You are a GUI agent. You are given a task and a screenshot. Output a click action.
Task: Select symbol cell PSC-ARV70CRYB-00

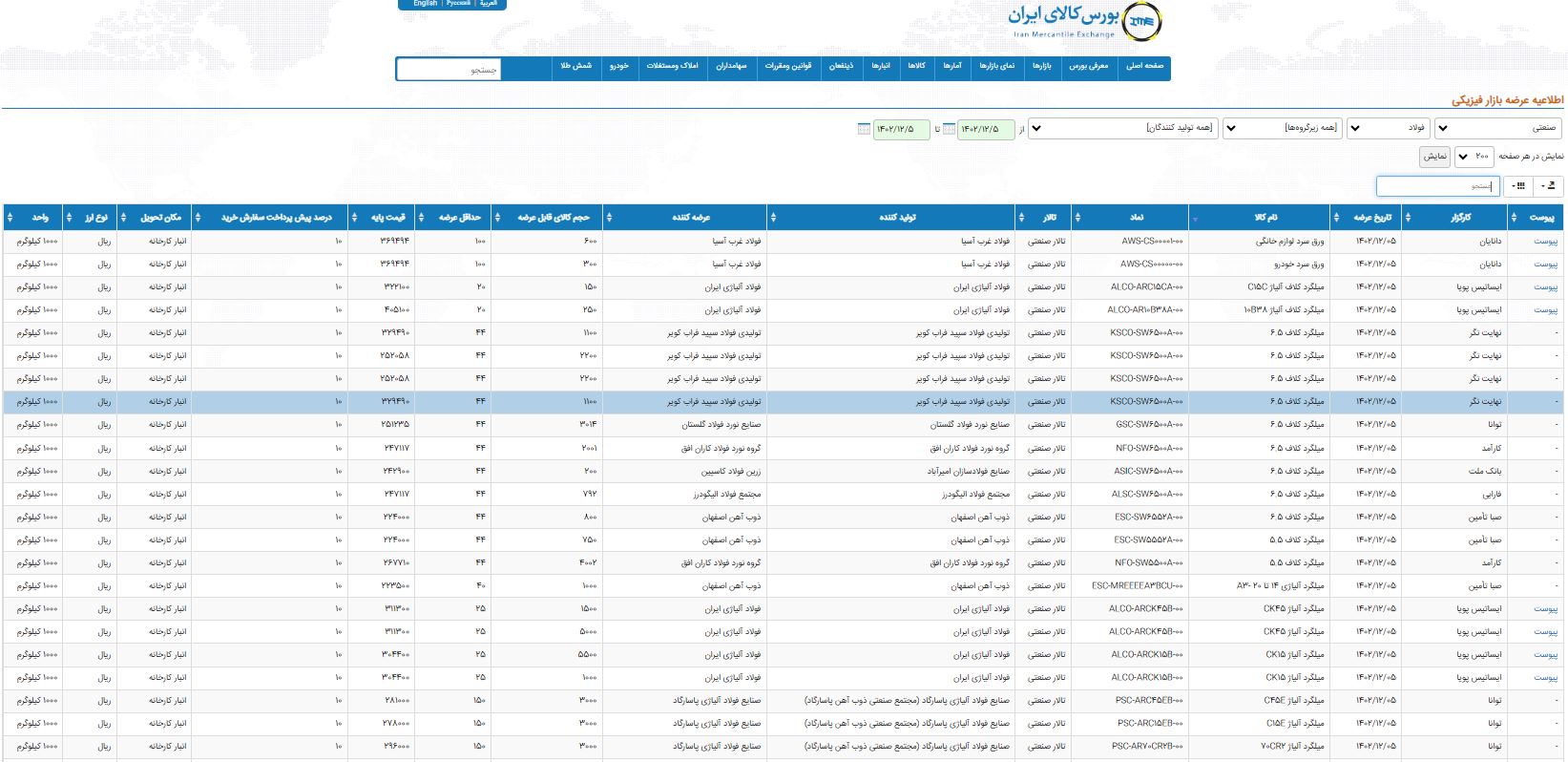(1131, 747)
